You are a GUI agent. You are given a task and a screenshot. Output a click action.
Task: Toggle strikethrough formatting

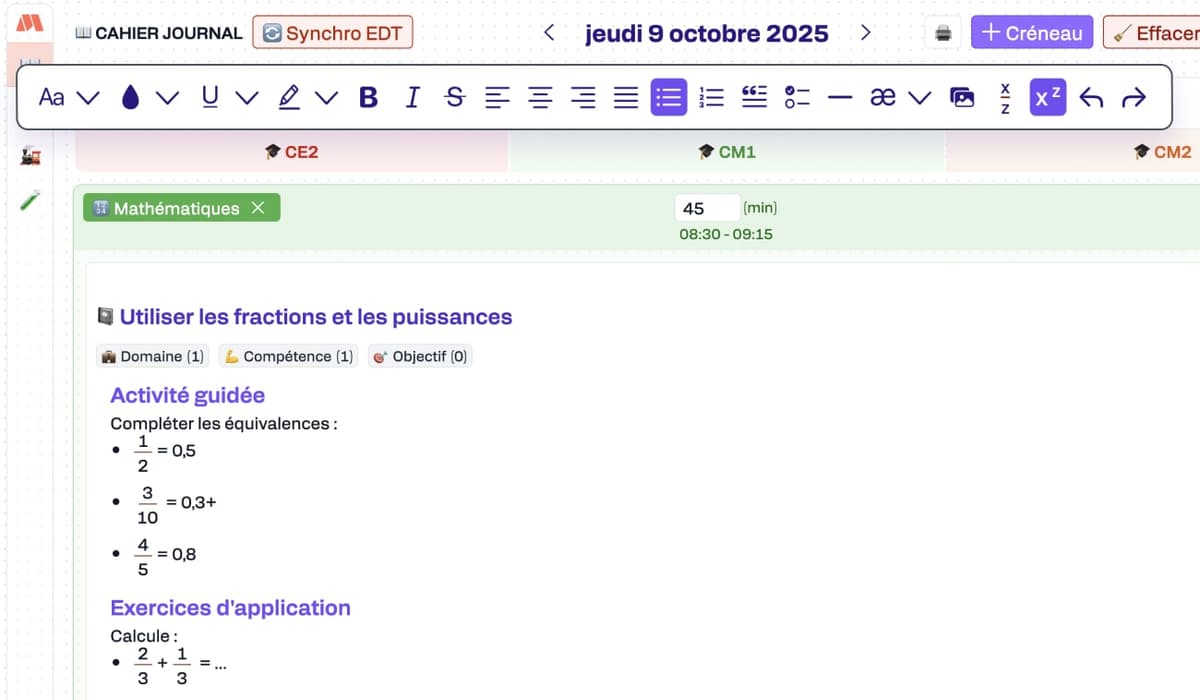tap(455, 97)
